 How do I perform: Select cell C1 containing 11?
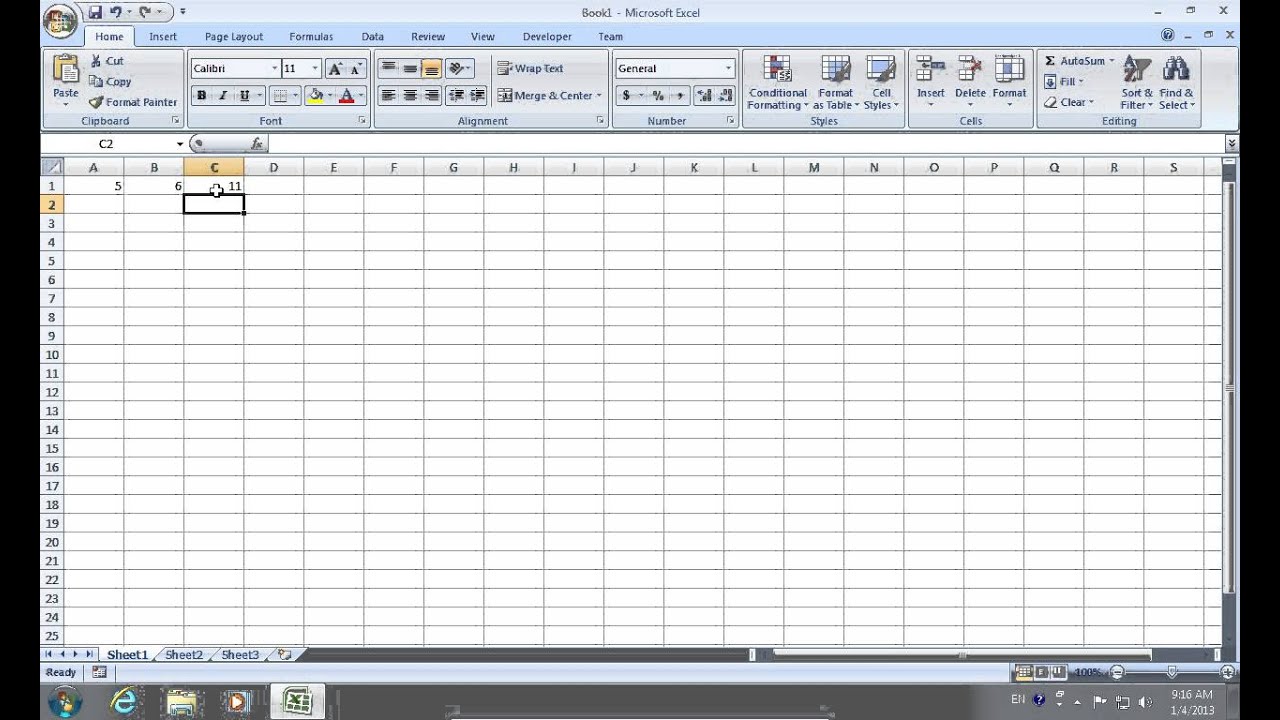point(214,186)
